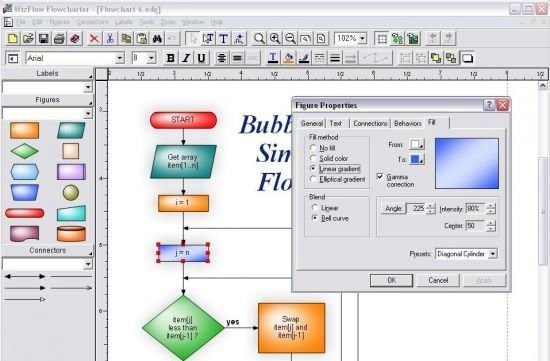The width and height of the screenshot is (550, 361).
Task: Click the Cut scissors icon
Action: click(110, 38)
